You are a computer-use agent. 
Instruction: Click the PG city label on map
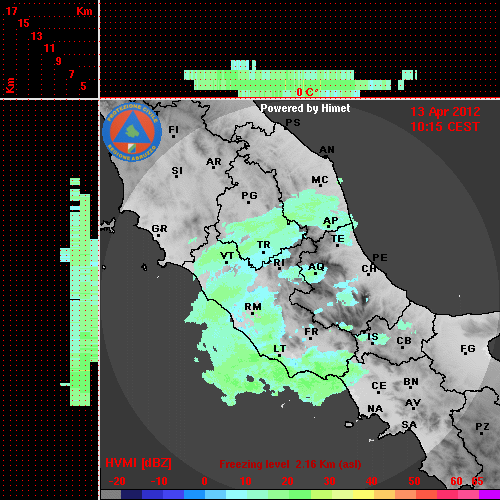tap(249, 195)
